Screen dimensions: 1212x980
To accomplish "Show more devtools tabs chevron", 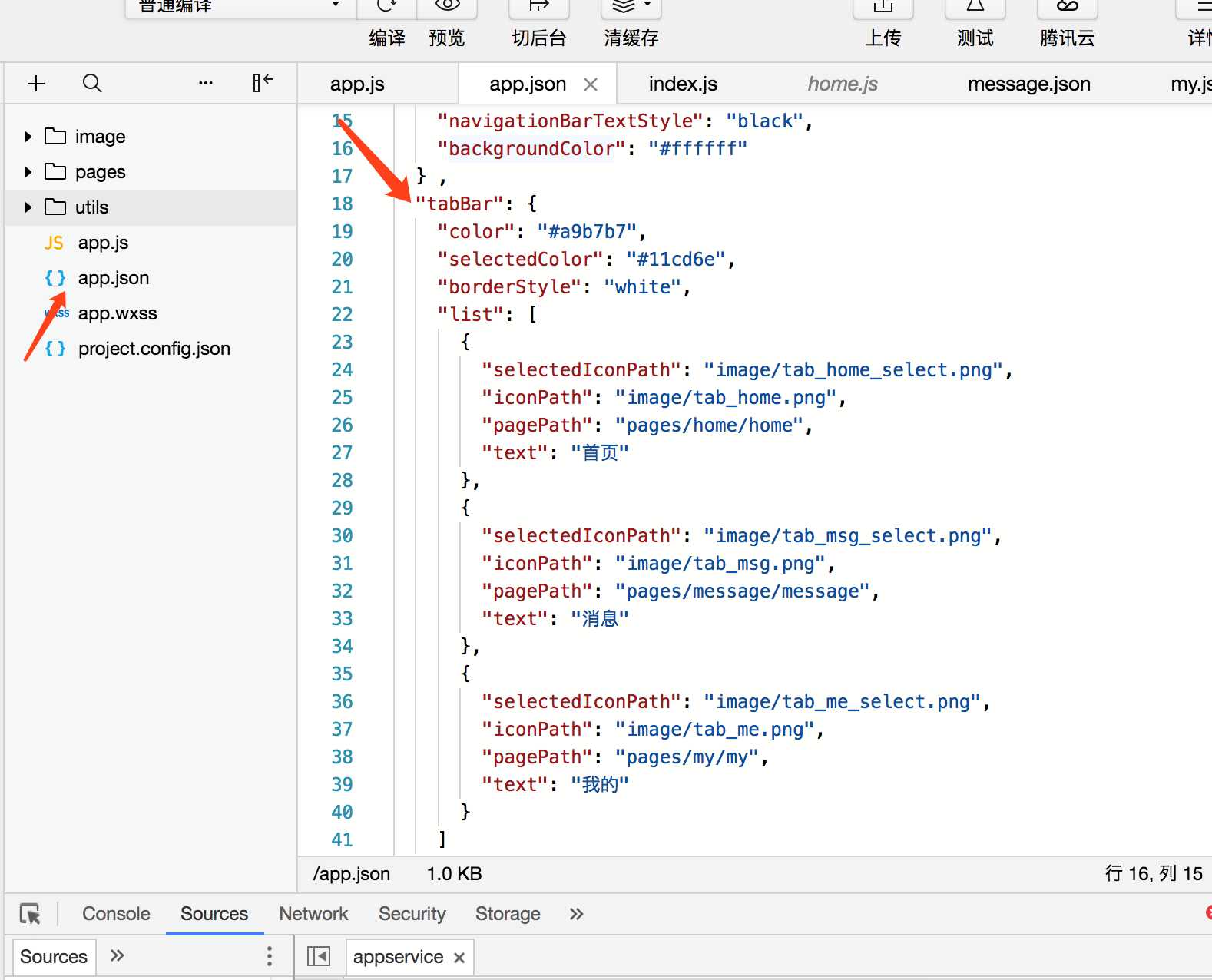I will (576, 914).
